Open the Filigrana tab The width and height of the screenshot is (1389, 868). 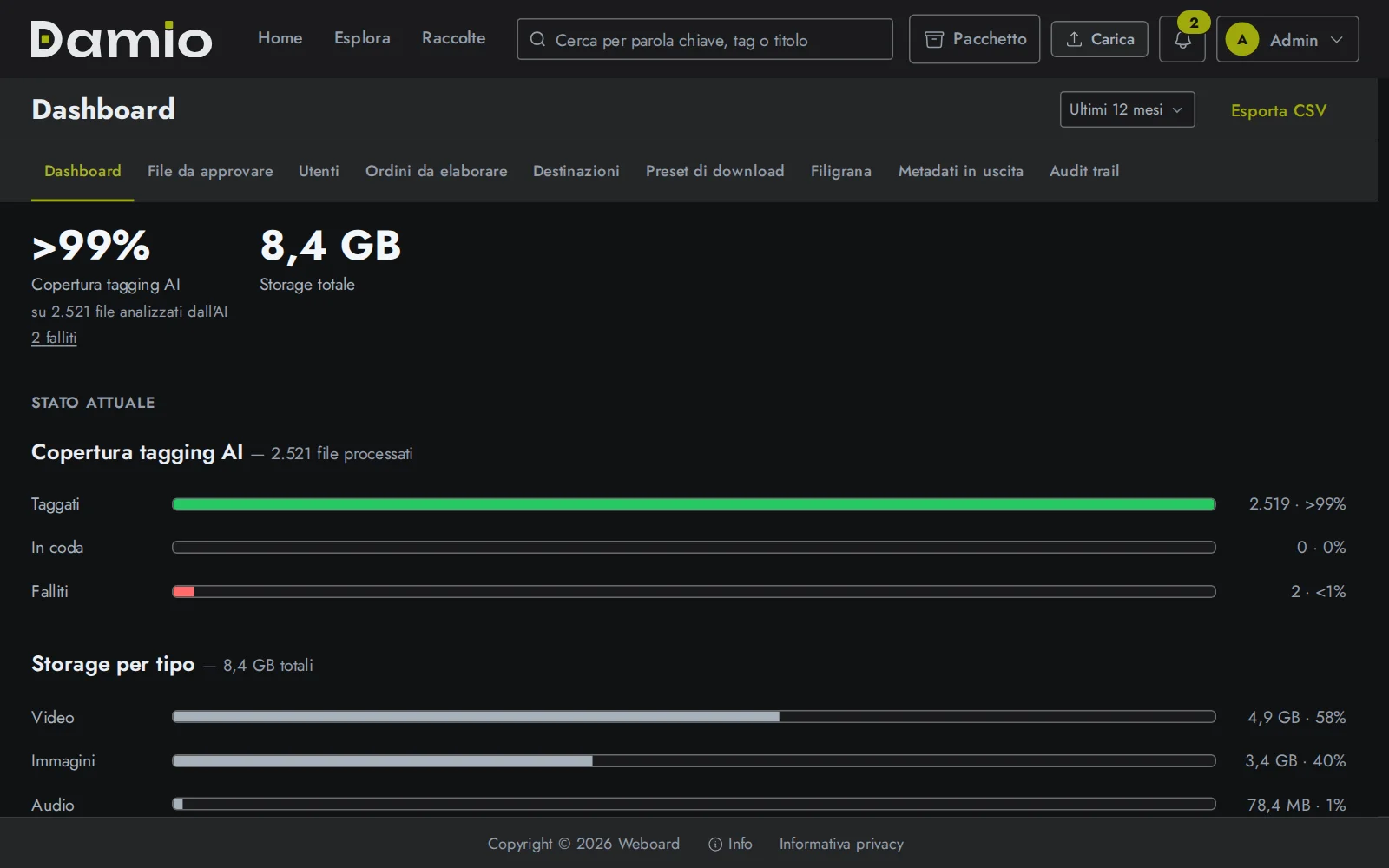(840, 171)
